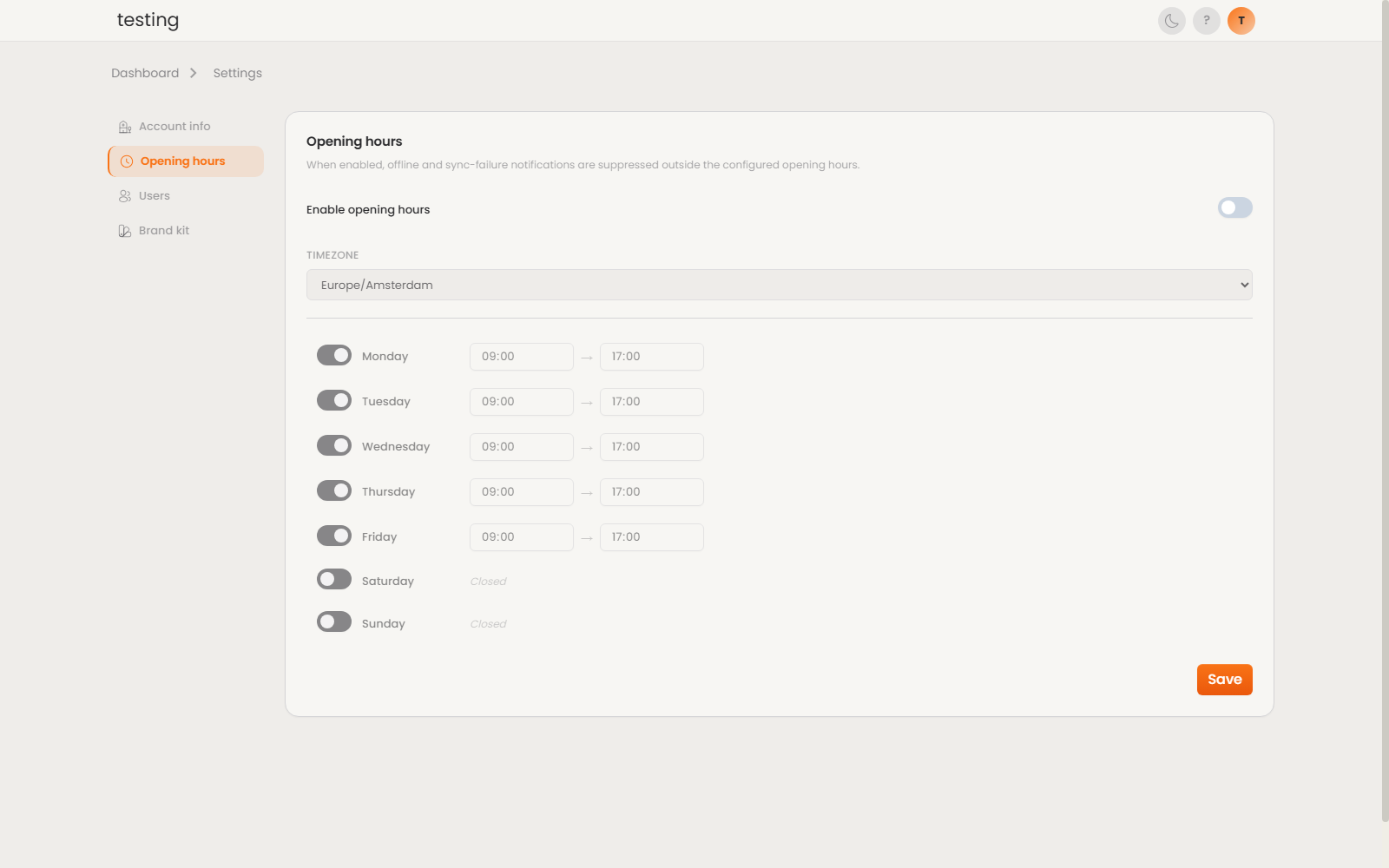Click the breadcrumb chevron after Dashboard
This screenshot has height=868, width=1389.
pyautogui.click(x=194, y=73)
